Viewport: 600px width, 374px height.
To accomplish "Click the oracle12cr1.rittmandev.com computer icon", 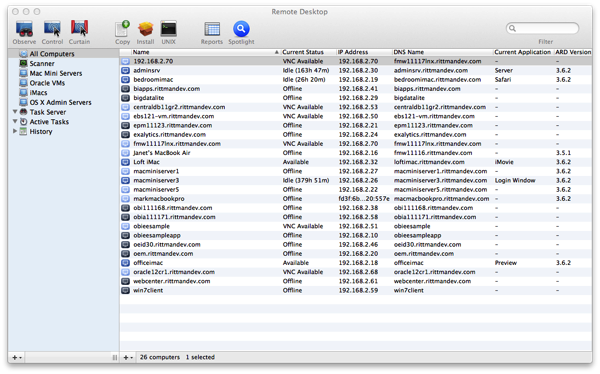I will (x=125, y=272).
